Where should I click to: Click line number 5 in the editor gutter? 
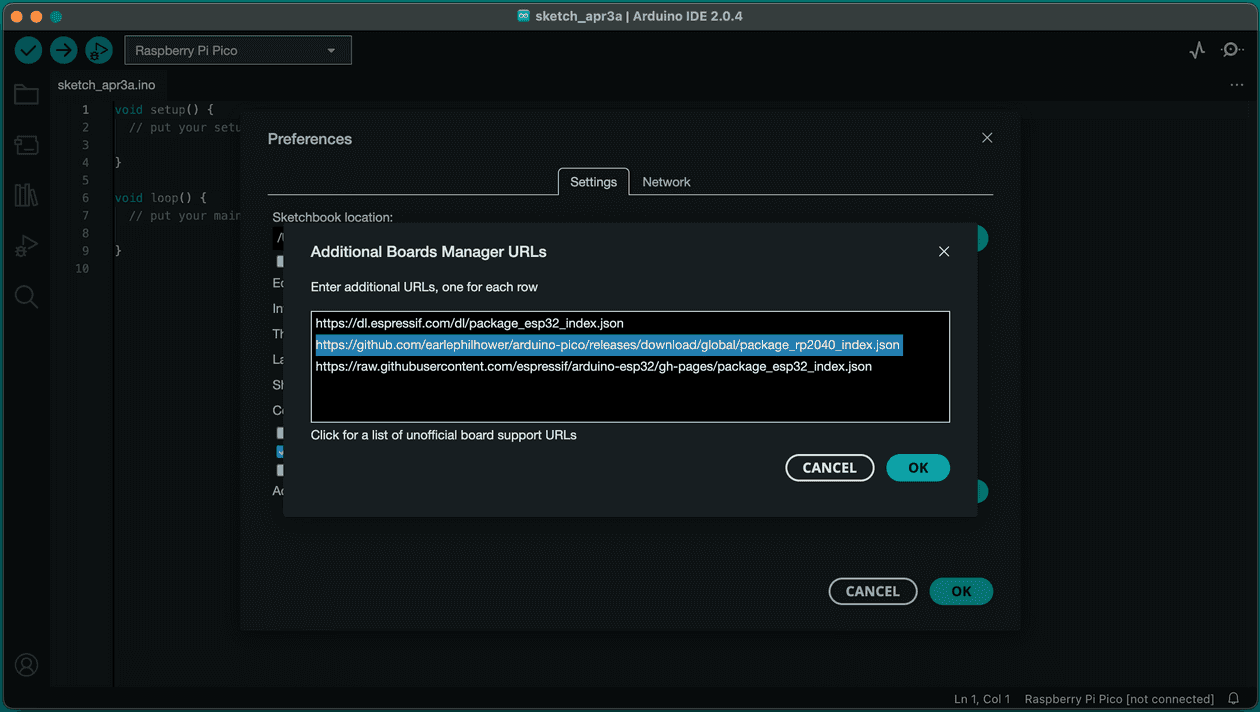86,180
